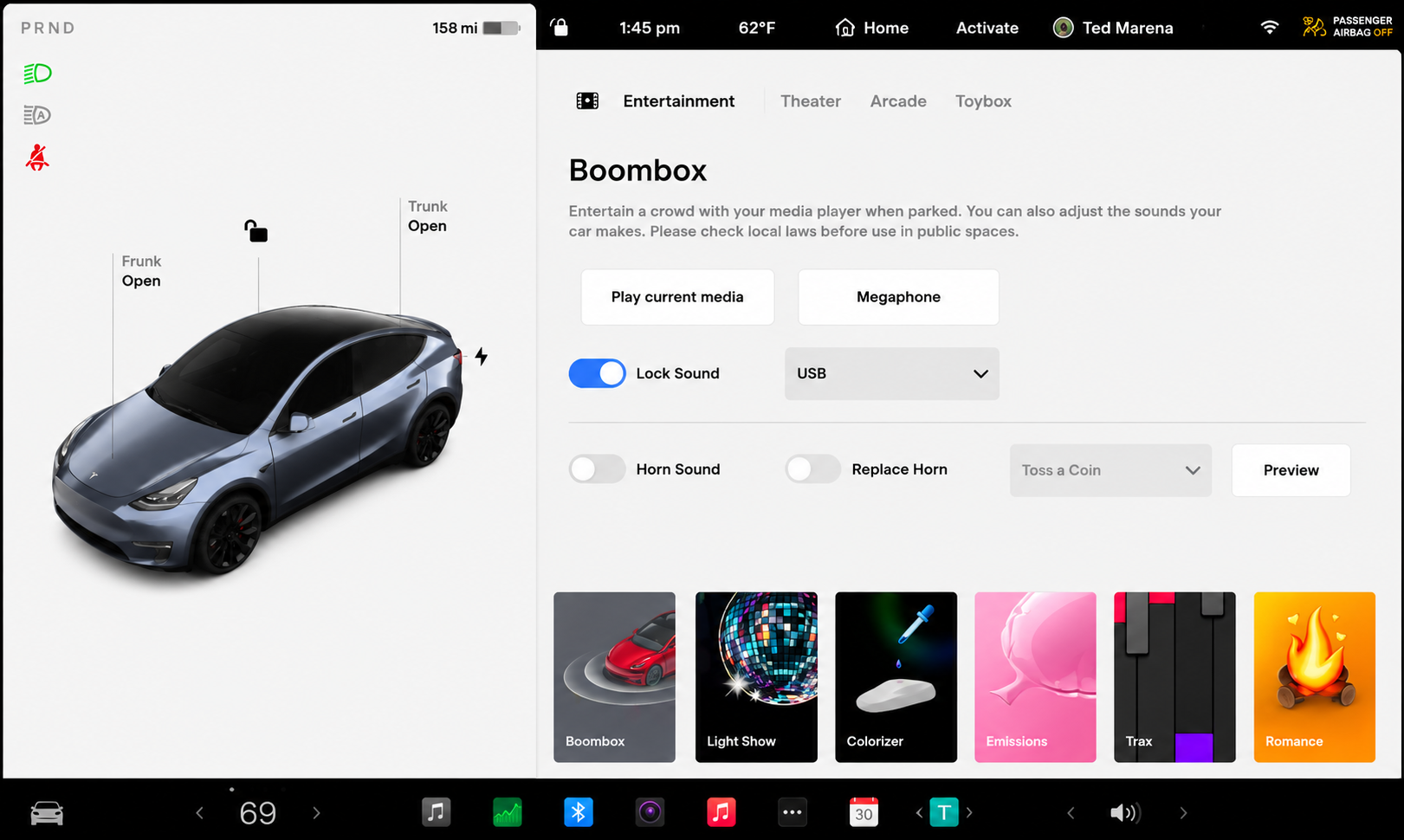Tap the unlock padlock above the car
The width and height of the screenshot is (1404, 840).
pos(256,231)
